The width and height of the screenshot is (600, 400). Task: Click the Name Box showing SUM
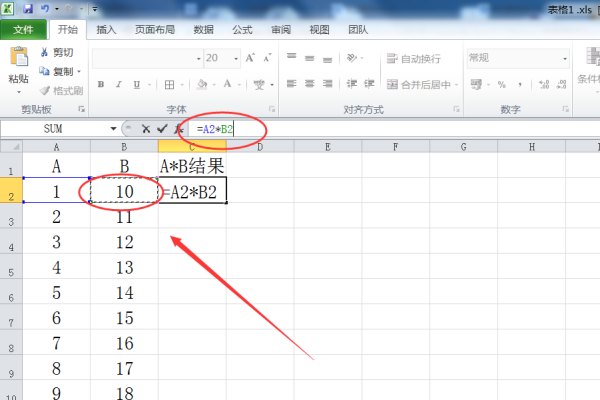click(x=54, y=129)
